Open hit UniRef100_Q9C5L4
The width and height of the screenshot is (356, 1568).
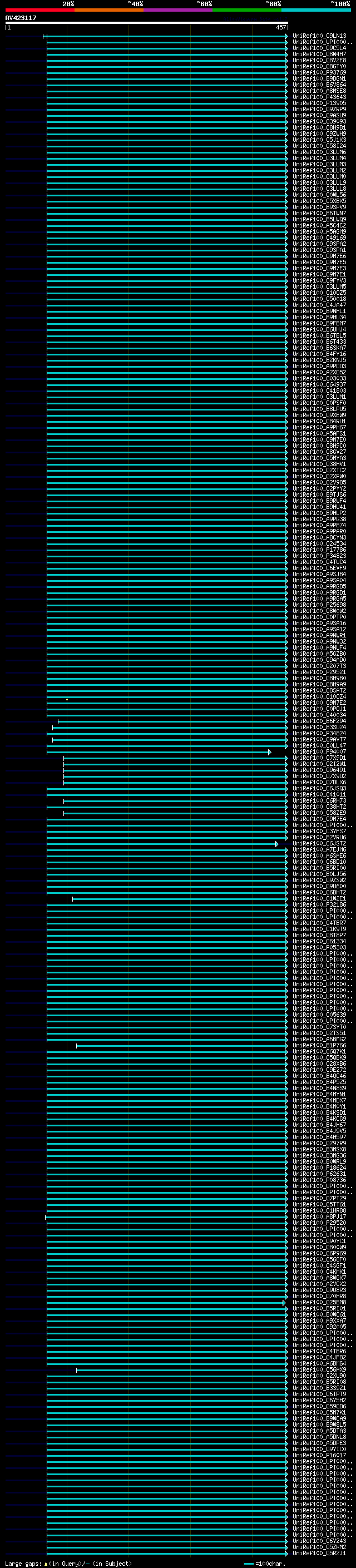[x=319, y=48]
